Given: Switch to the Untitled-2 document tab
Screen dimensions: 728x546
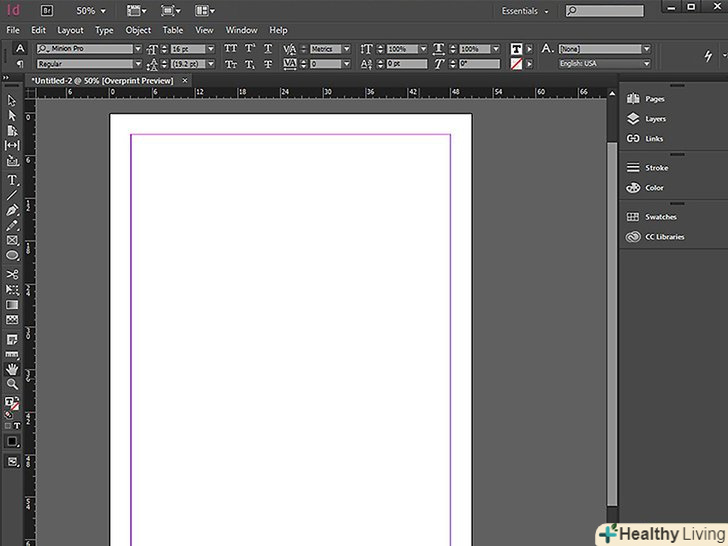Looking at the screenshot, I should (100, 81).
